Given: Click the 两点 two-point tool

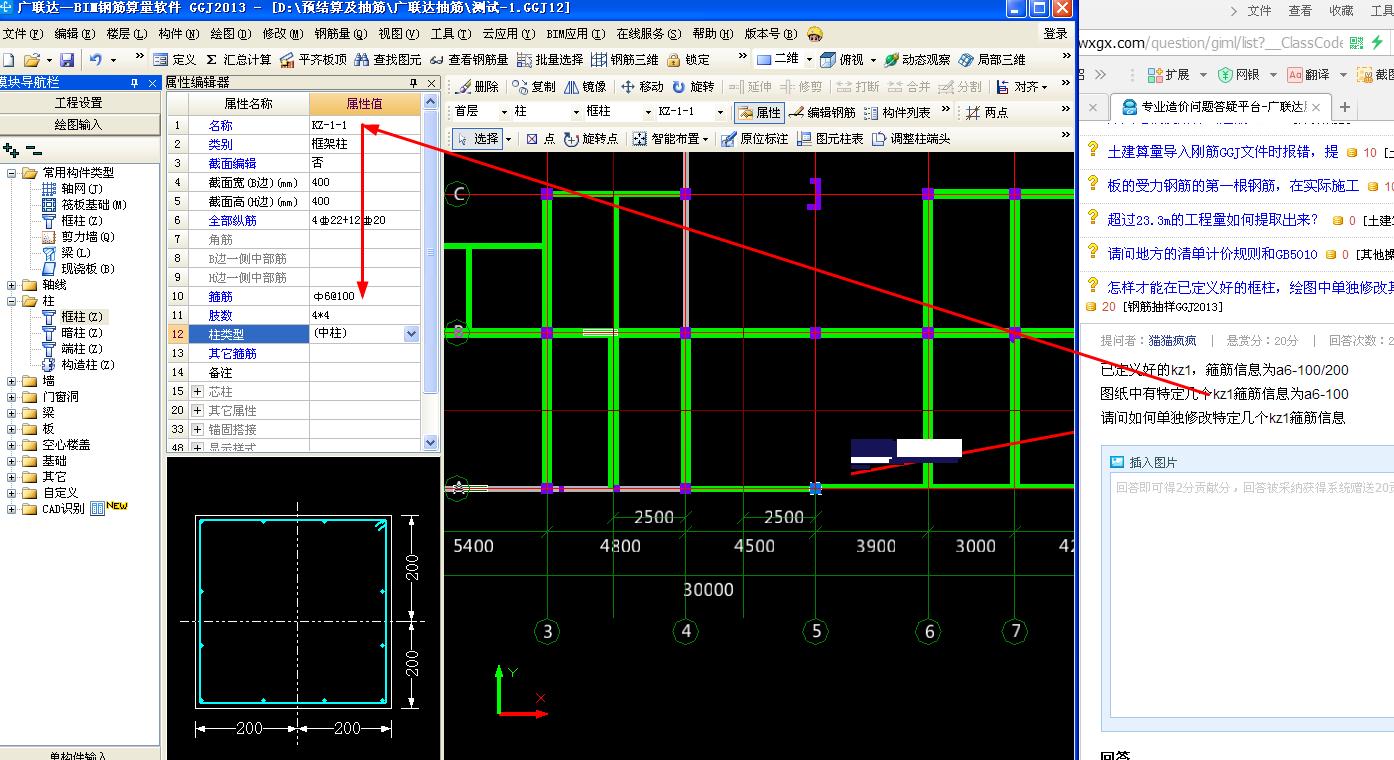Looking at the screenshot, I should tap(987, 113).
